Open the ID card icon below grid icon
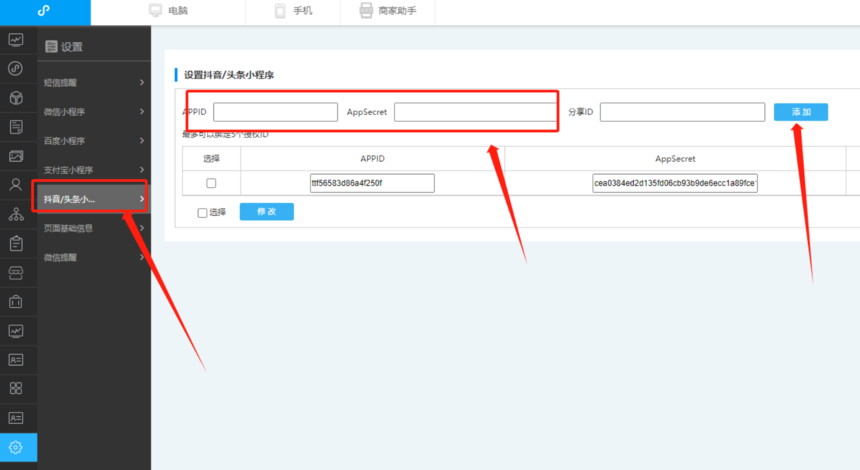Viewport: 860px width, 470px height. coord(16,418)
